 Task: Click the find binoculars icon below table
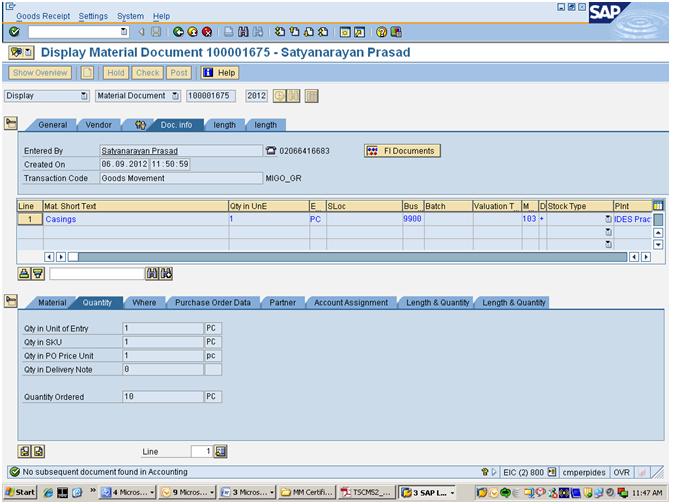pos(152,273)
